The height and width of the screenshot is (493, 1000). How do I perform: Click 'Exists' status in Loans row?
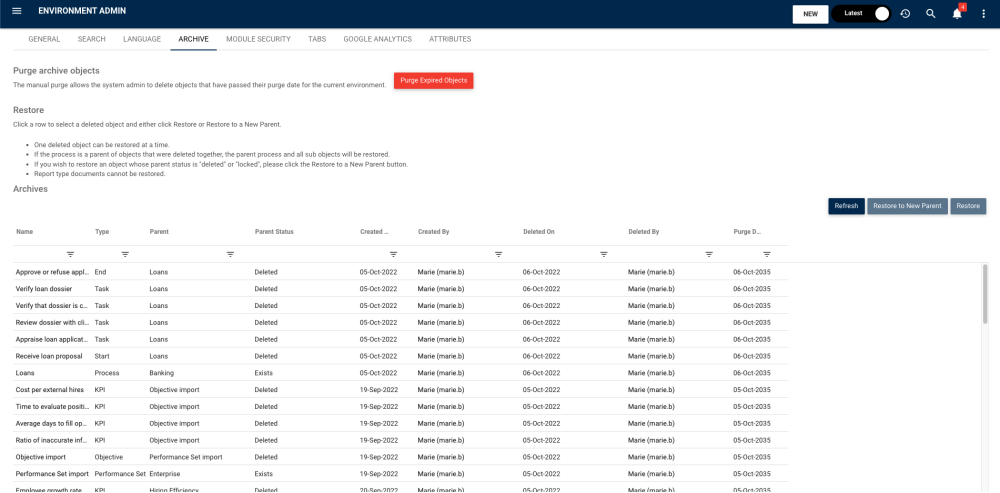click(x=263, y=372)
